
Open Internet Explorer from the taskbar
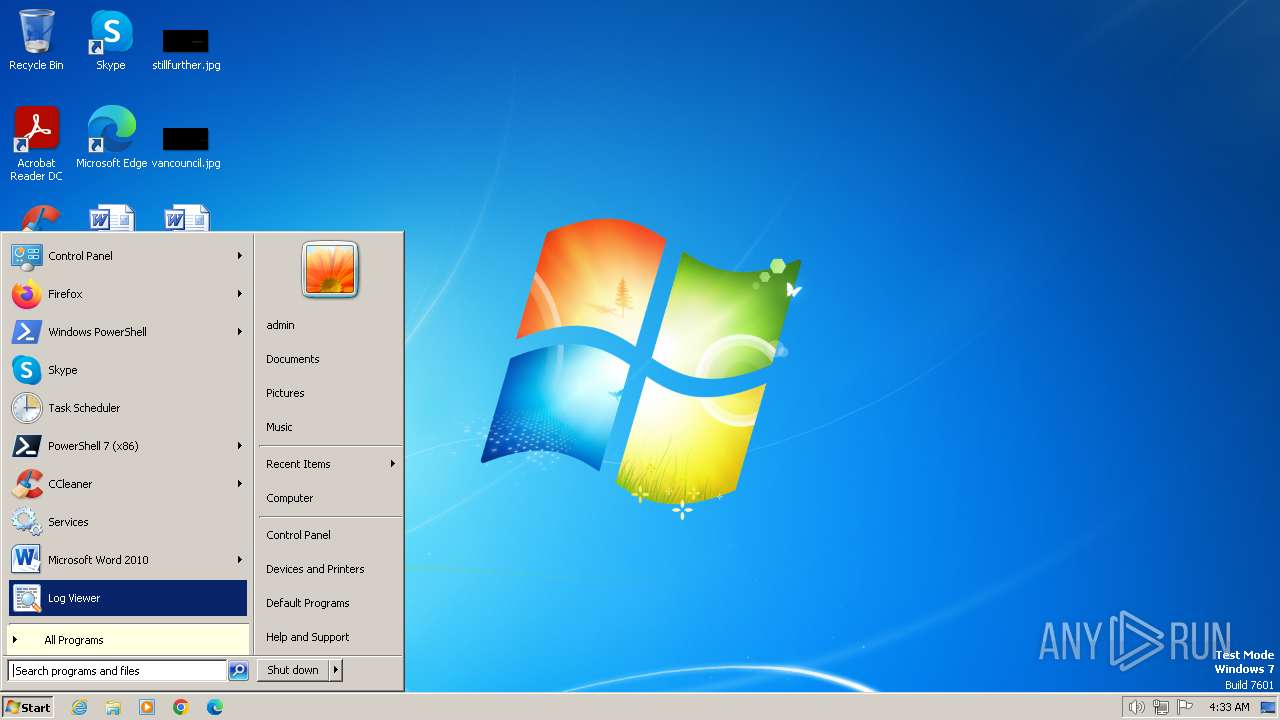(x=79, y=707)
